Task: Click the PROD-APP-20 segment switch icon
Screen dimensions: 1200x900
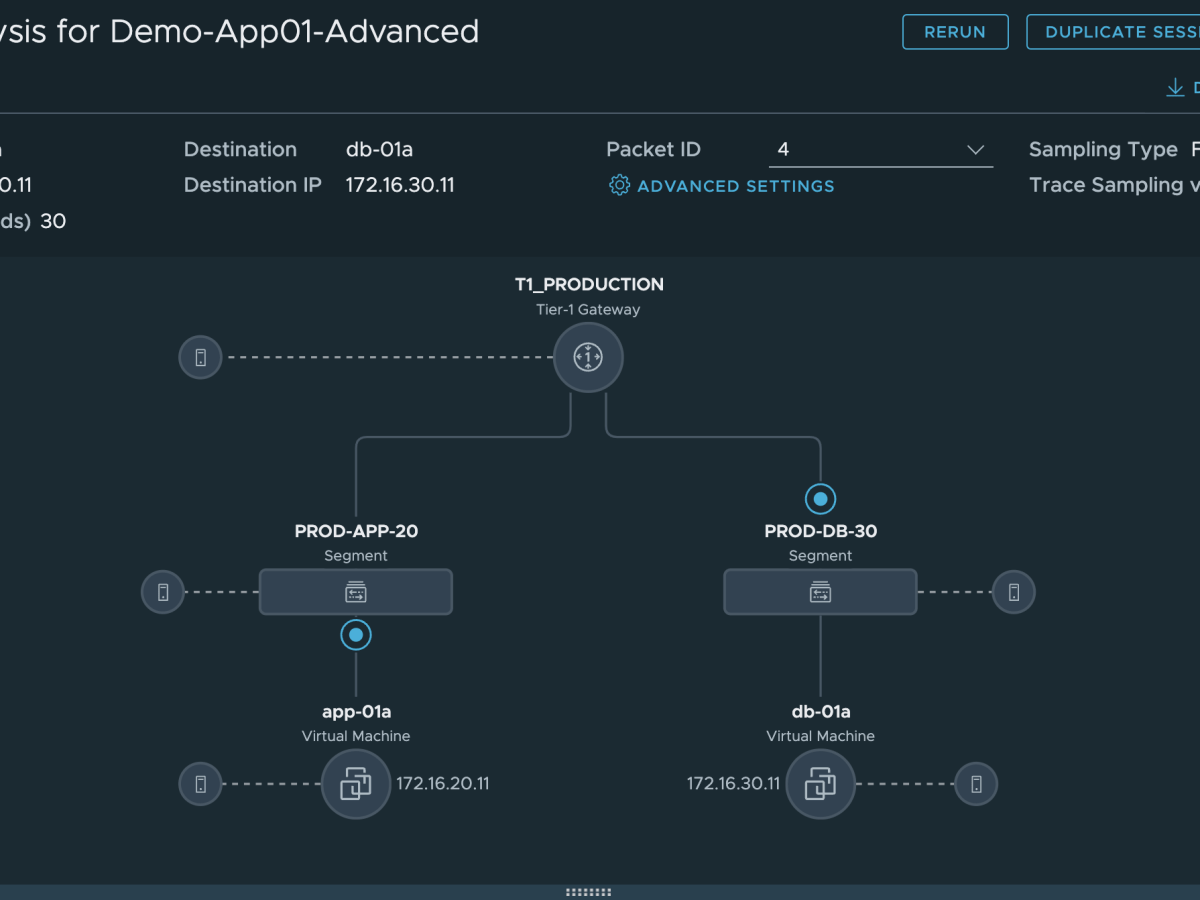Action: tap(356, 591)
